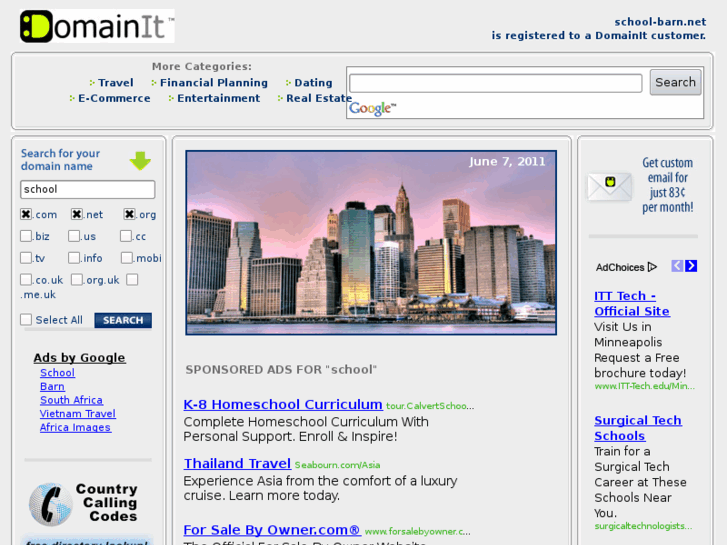Check the .co.uk checkbox
The height and width of the screenshot is (545, 727).
point(26,279)
